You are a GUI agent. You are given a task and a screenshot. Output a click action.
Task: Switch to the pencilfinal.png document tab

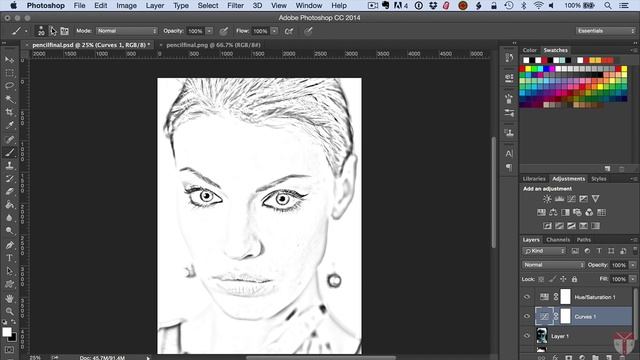(213, 45)
